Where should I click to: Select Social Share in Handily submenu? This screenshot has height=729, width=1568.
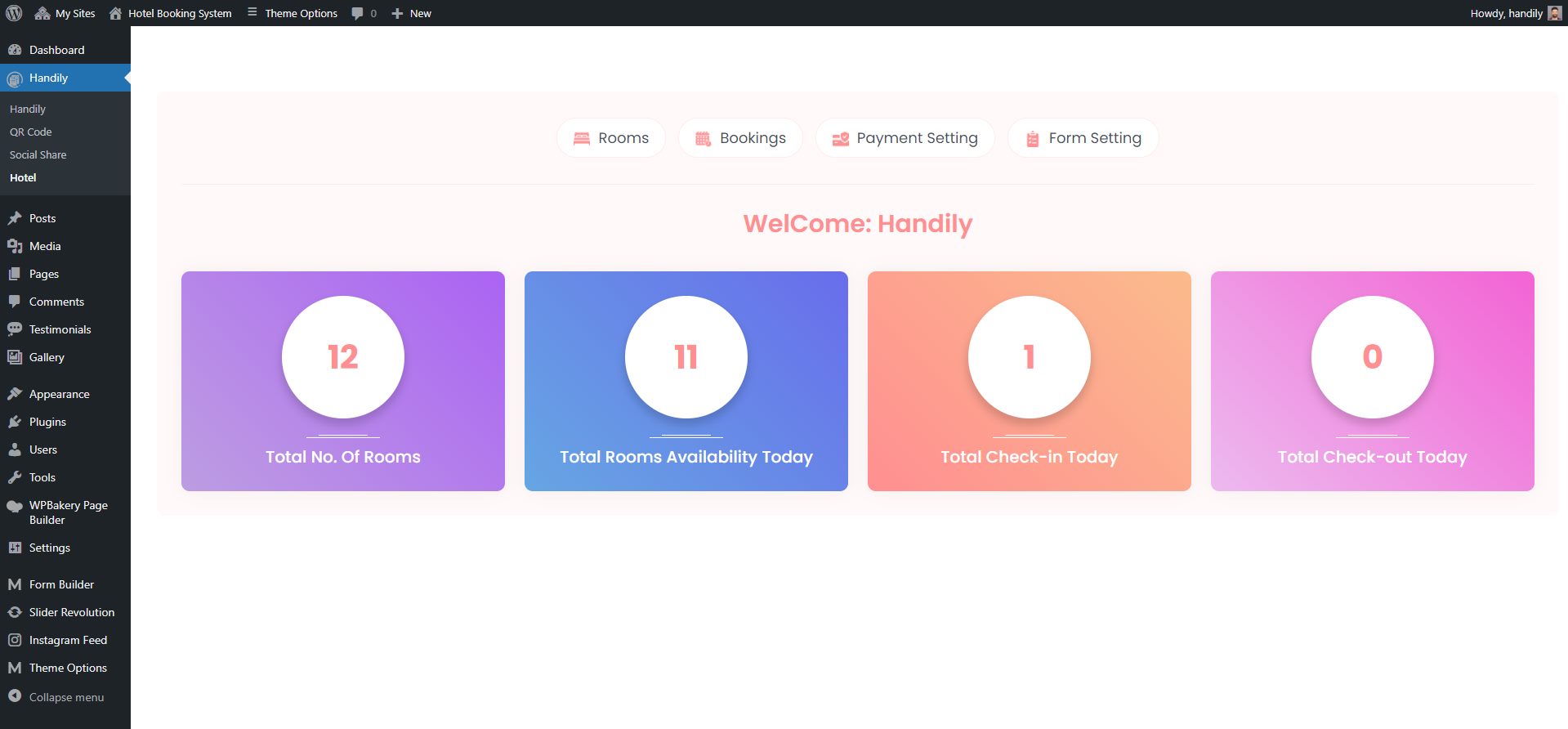38,154
